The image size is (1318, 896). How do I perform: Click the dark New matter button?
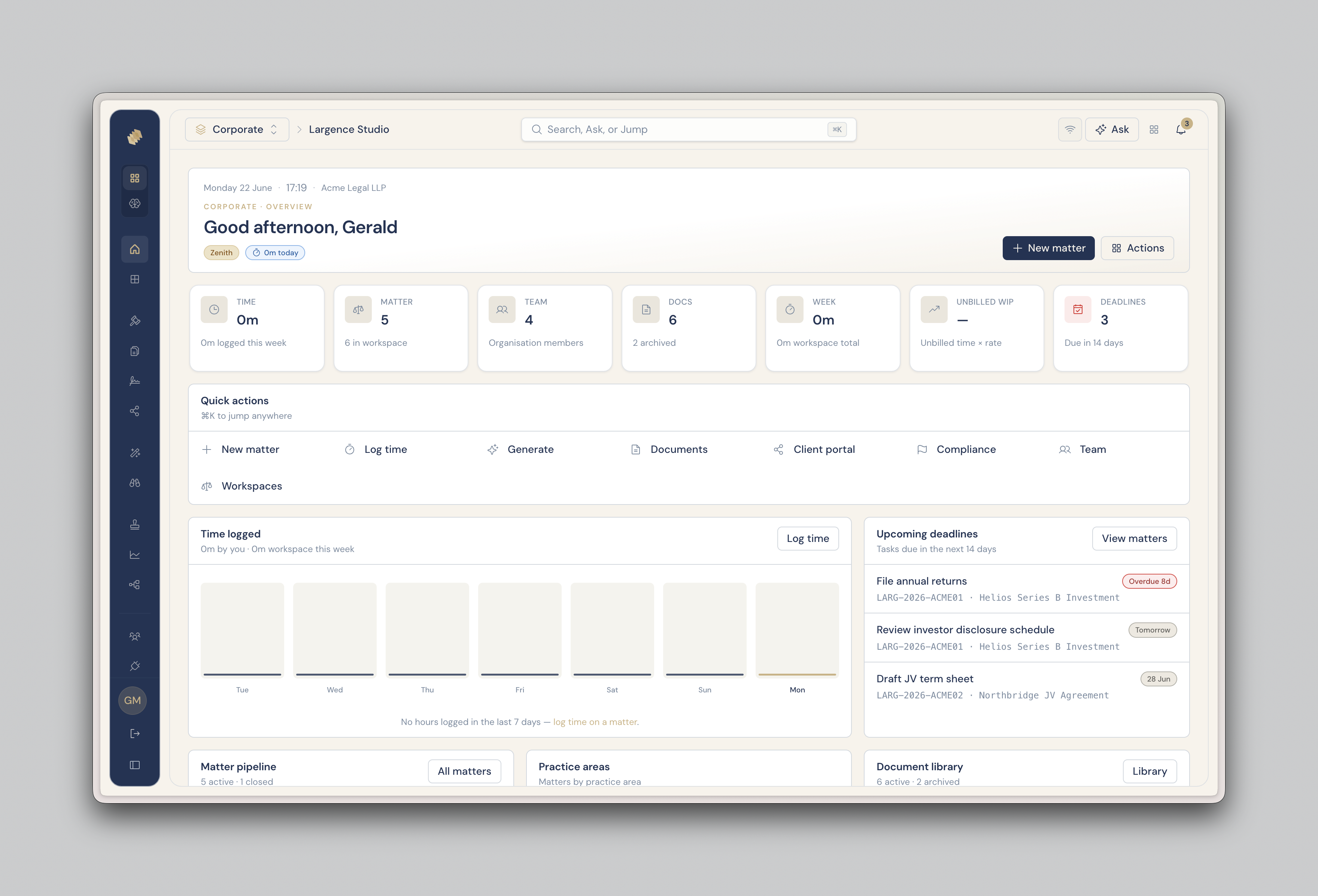[x=1048, y=248]
